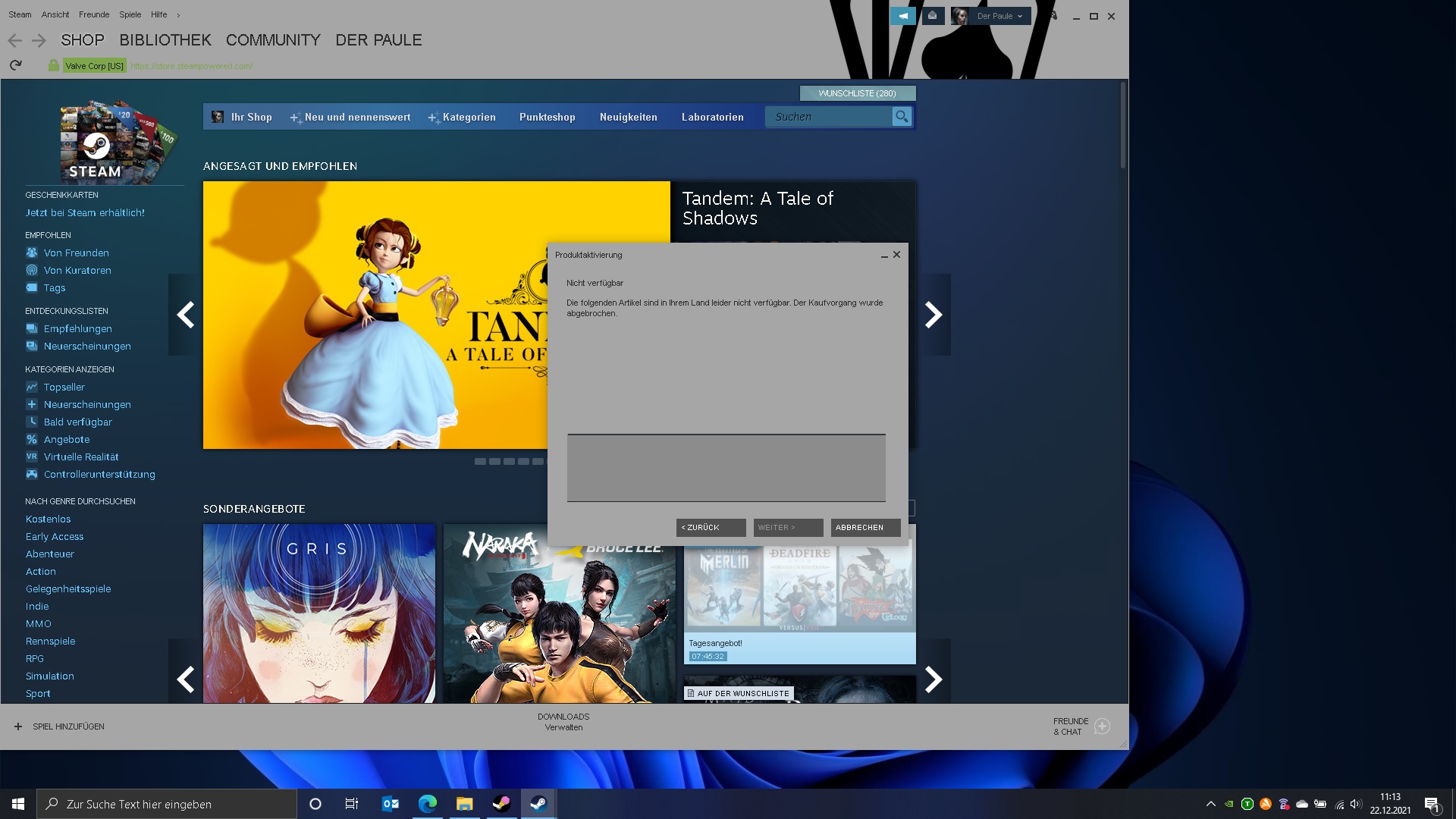Focus the Suchen store search field
This screenshot has height=819, width=1456.
(x=829, y=117)
